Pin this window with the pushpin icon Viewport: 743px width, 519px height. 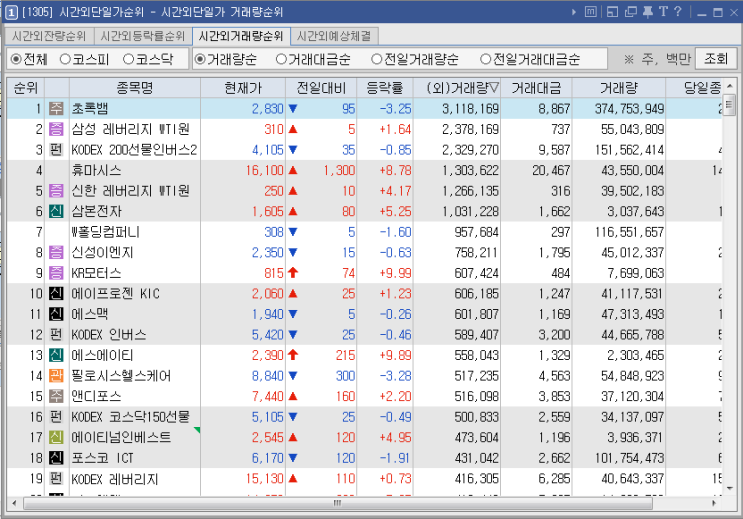[648, 12]
